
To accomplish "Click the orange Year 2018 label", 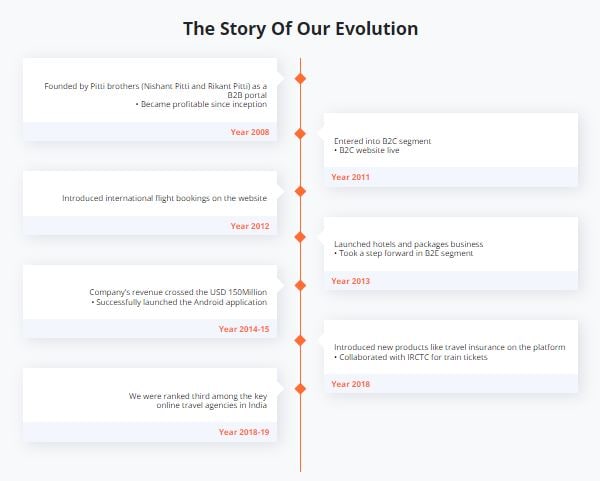I will pyautogui.click(x=350, y=384).
